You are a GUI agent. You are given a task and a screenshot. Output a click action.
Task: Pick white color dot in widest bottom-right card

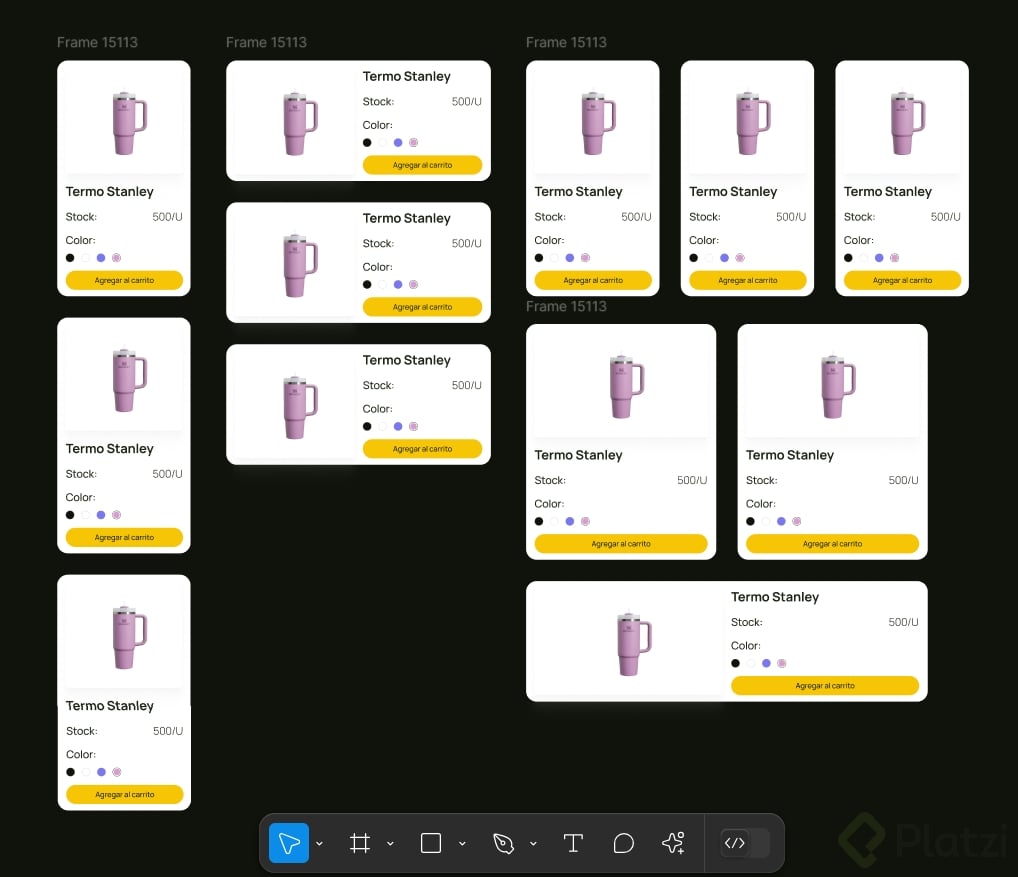[751, 663]
